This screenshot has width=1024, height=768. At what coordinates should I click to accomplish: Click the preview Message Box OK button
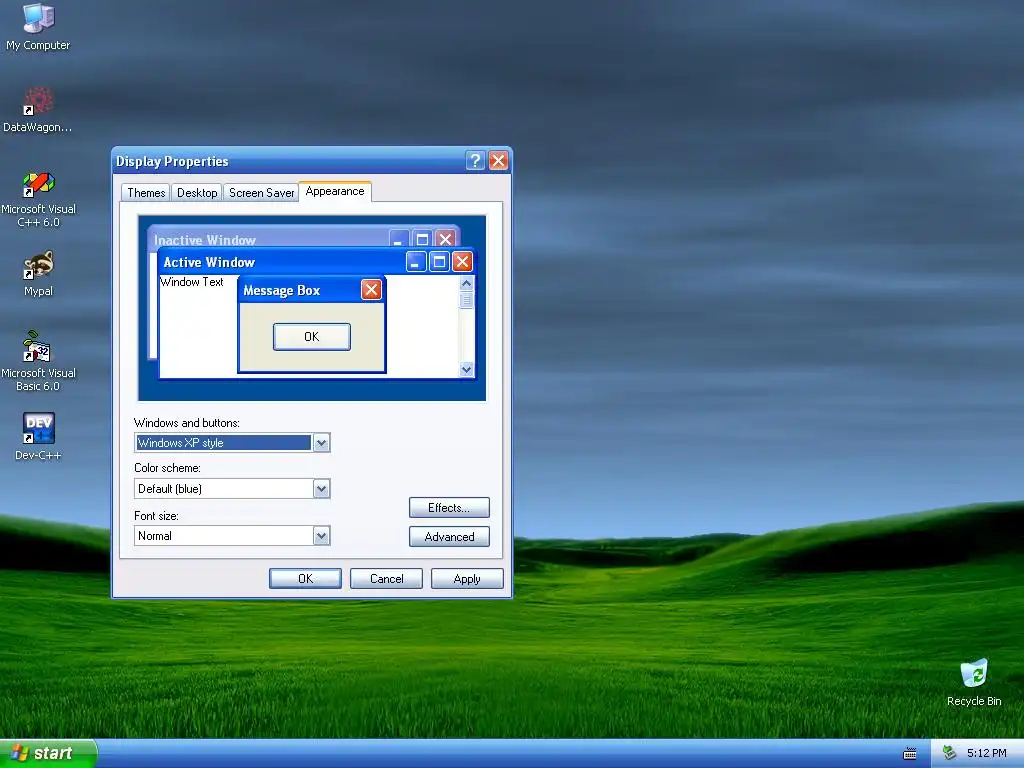(x=312, y=336)
